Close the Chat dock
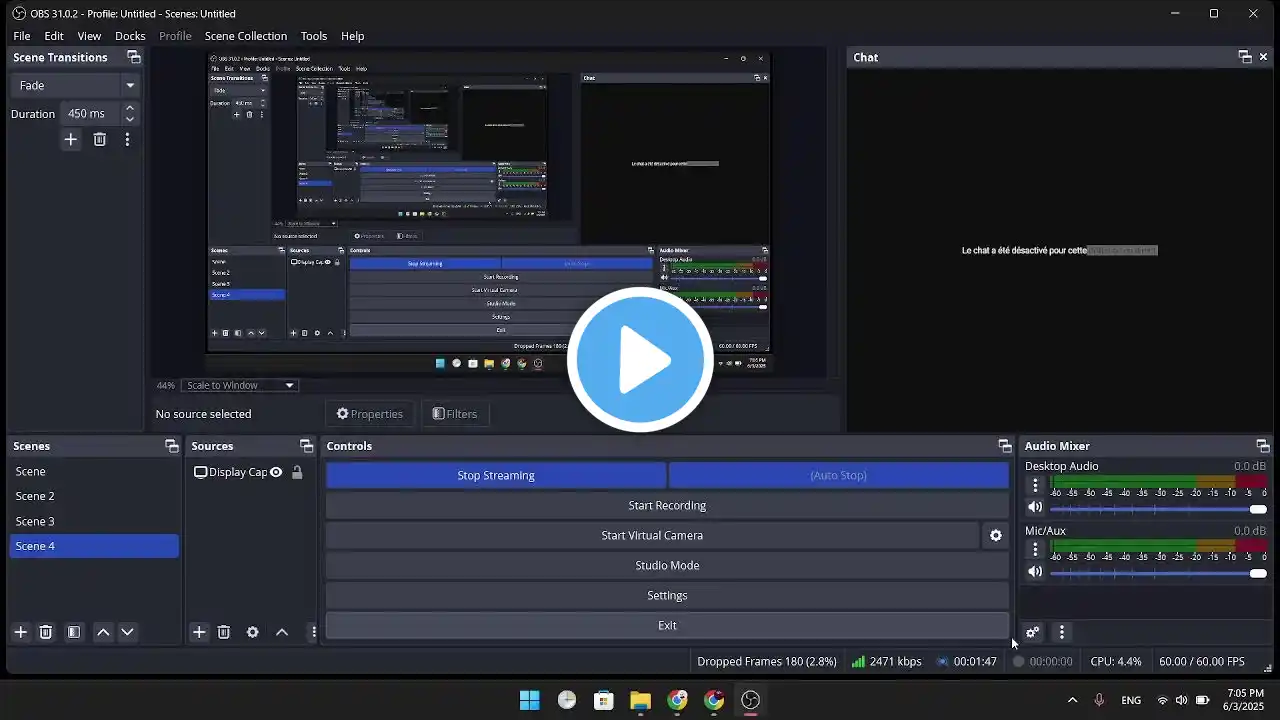Screen dimensions: 1280x720 tap(1265, 57)
